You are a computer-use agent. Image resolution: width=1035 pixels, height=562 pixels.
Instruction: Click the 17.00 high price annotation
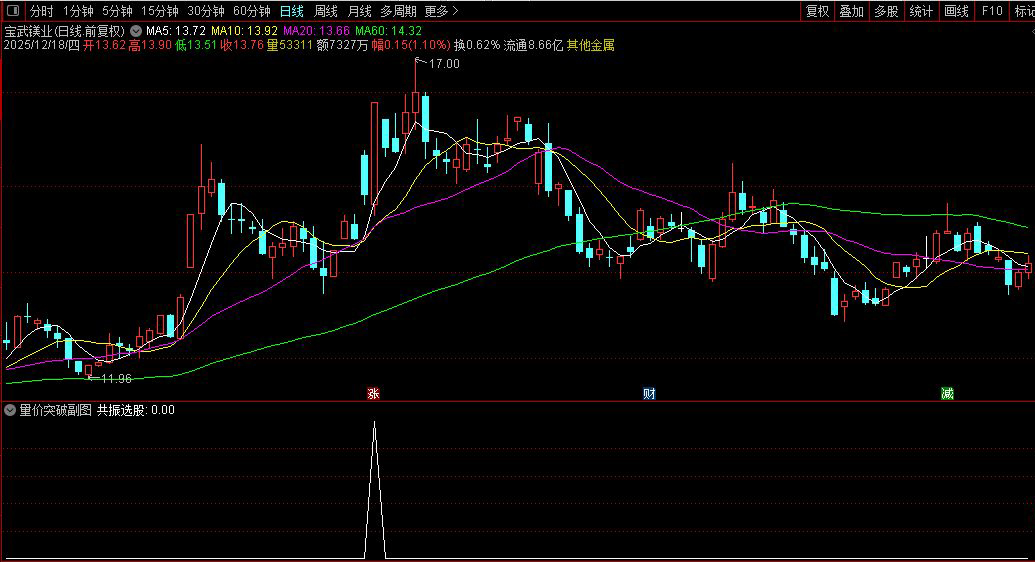[x=444, y=64]
